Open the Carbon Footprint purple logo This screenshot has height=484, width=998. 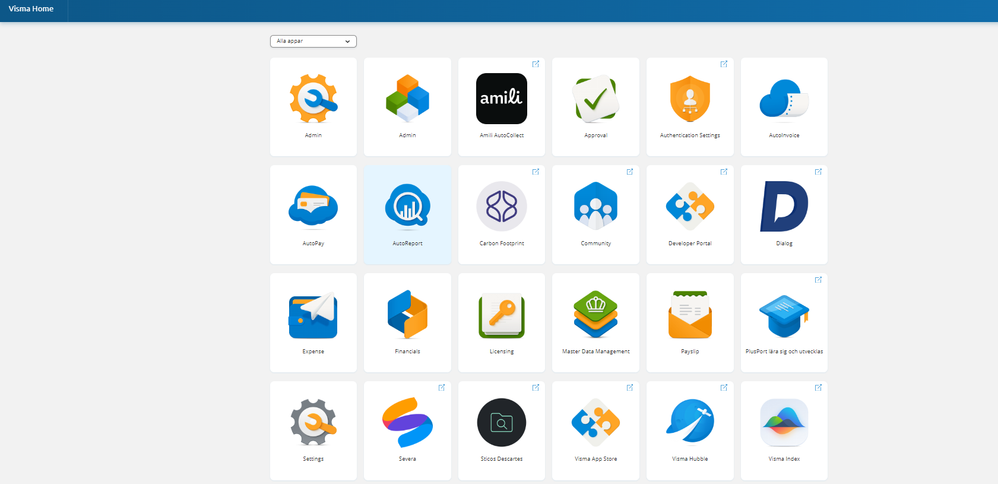[502, 206]
